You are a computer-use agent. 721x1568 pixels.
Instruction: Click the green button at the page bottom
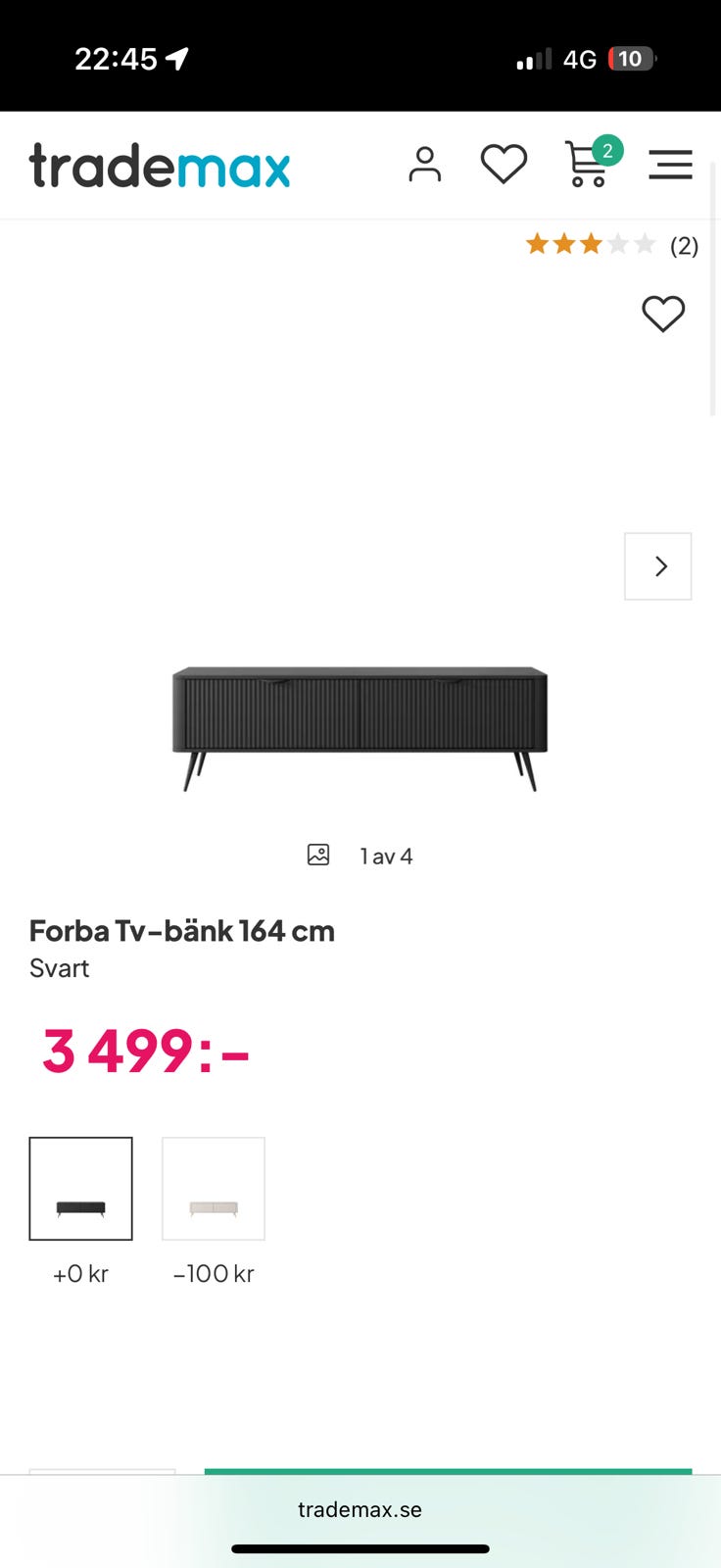pyautogui.click(x=448, y=1472)
